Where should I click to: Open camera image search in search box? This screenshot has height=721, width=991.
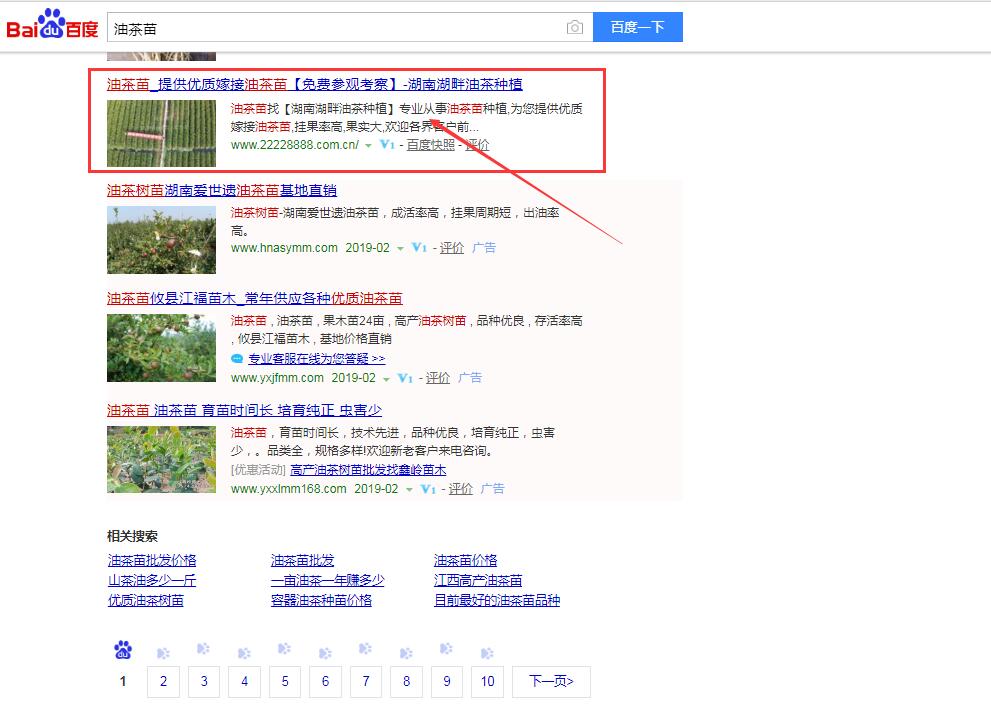574,28
